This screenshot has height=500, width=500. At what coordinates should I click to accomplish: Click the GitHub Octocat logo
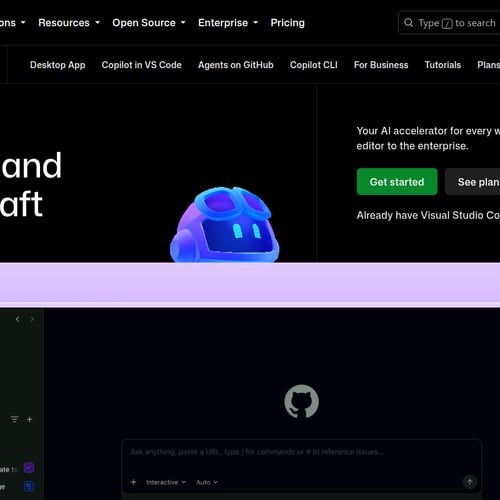301,401
